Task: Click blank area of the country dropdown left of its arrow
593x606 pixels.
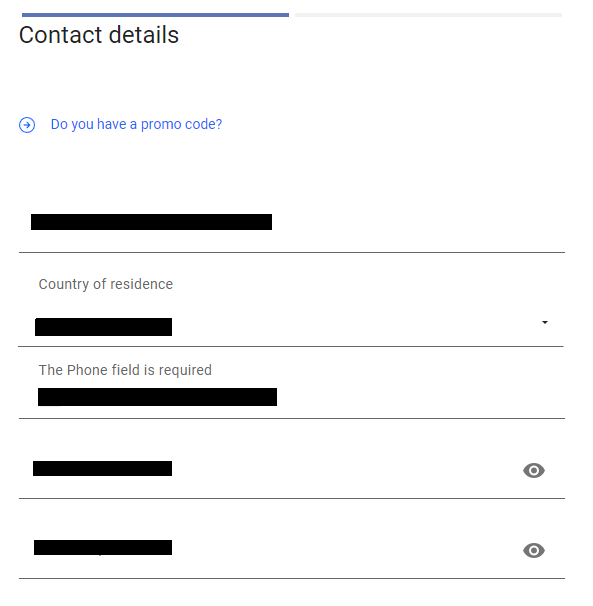Action: [356, 327]
